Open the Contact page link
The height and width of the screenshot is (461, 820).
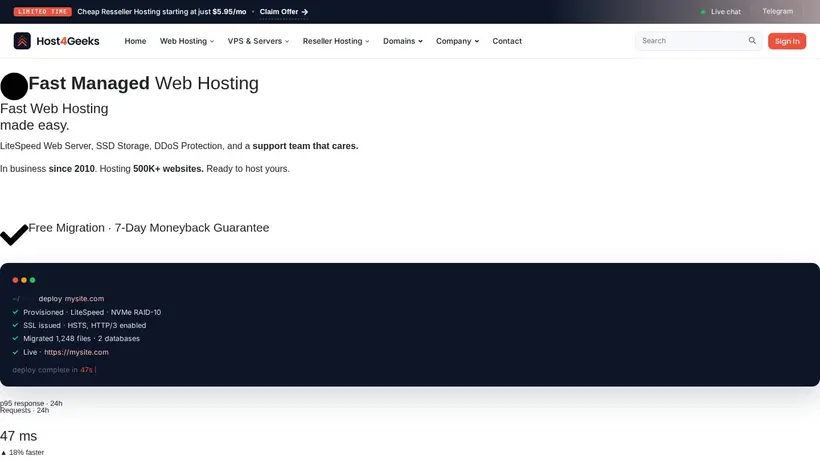[507, 41]
